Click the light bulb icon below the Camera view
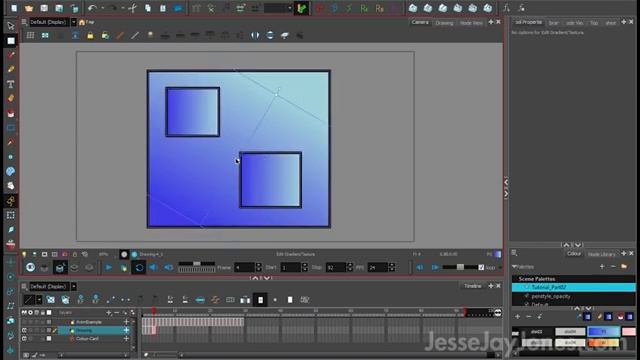640x360 pixels. tap(24, 254)
